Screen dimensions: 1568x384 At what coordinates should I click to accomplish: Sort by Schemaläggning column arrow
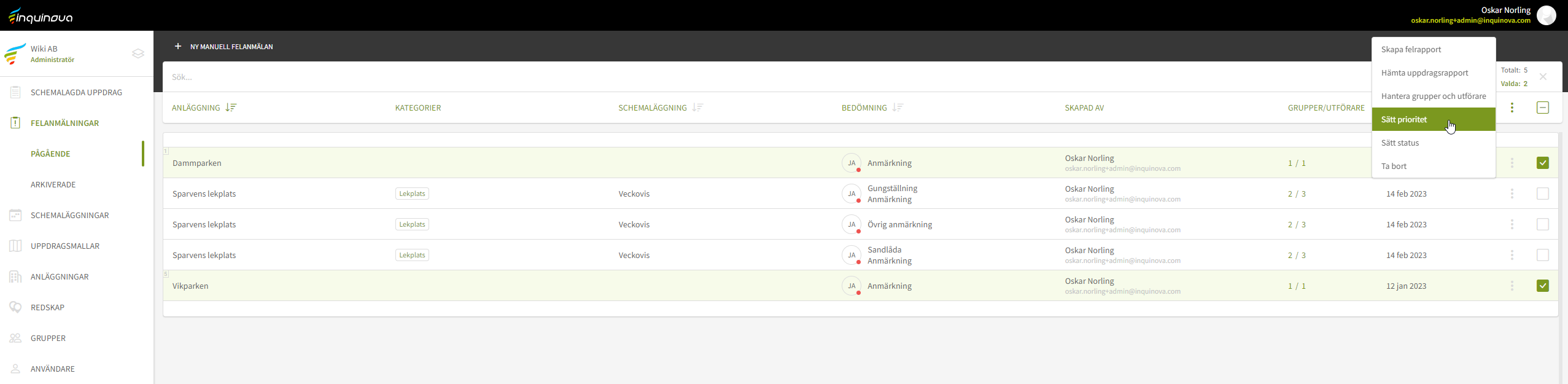click(697, 108)
